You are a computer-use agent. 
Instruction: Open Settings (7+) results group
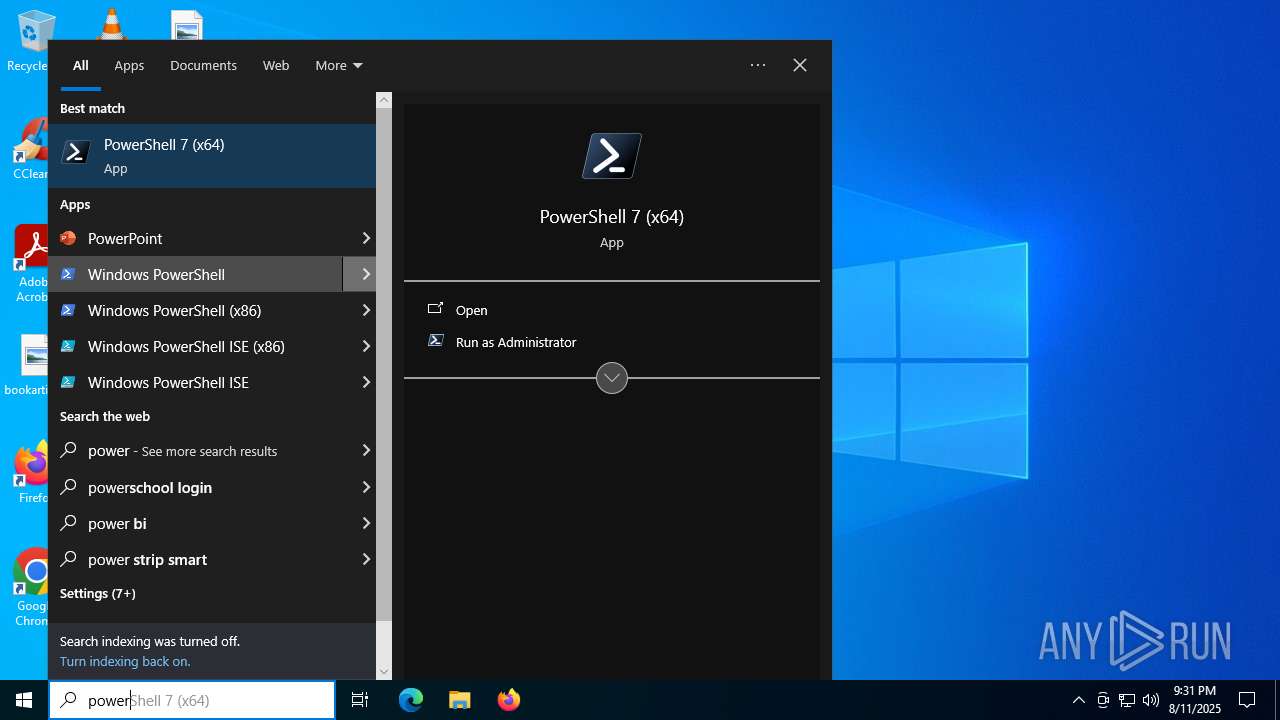[x=98, y=593]
